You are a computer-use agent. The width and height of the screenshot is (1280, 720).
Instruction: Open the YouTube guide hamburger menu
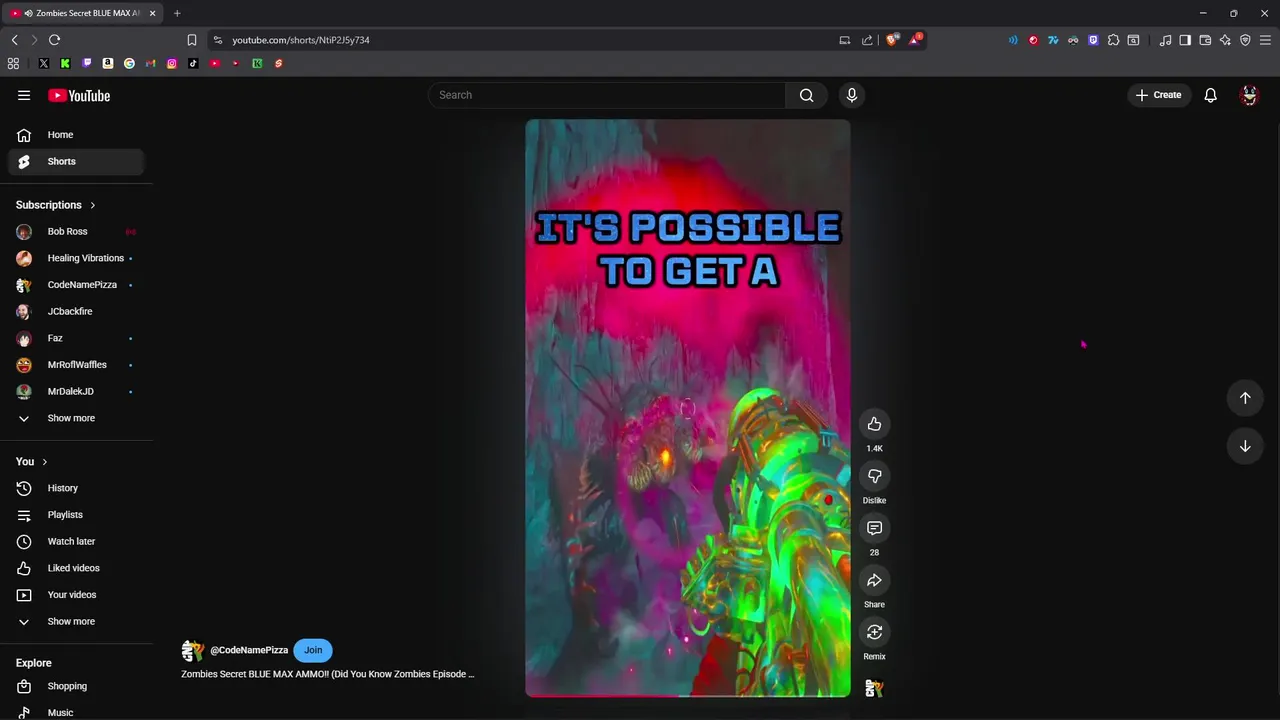pyautogui.click(x=24, y=95)
